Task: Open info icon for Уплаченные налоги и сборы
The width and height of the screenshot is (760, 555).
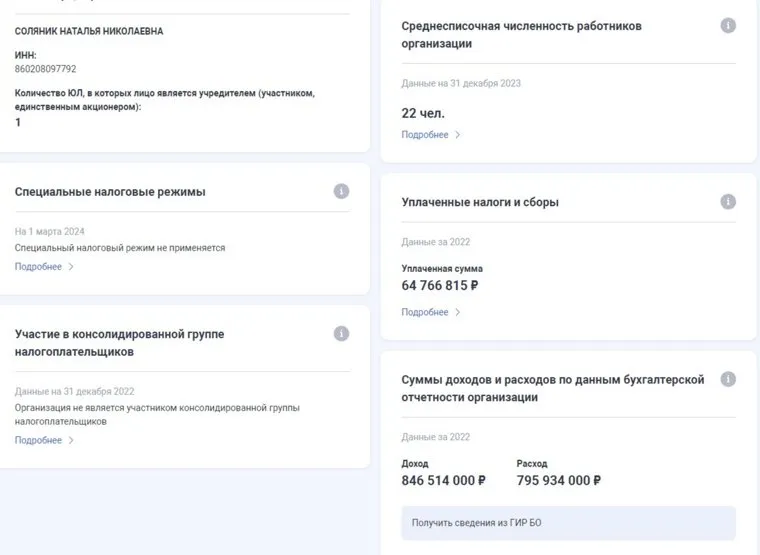Action: point(728,202)
